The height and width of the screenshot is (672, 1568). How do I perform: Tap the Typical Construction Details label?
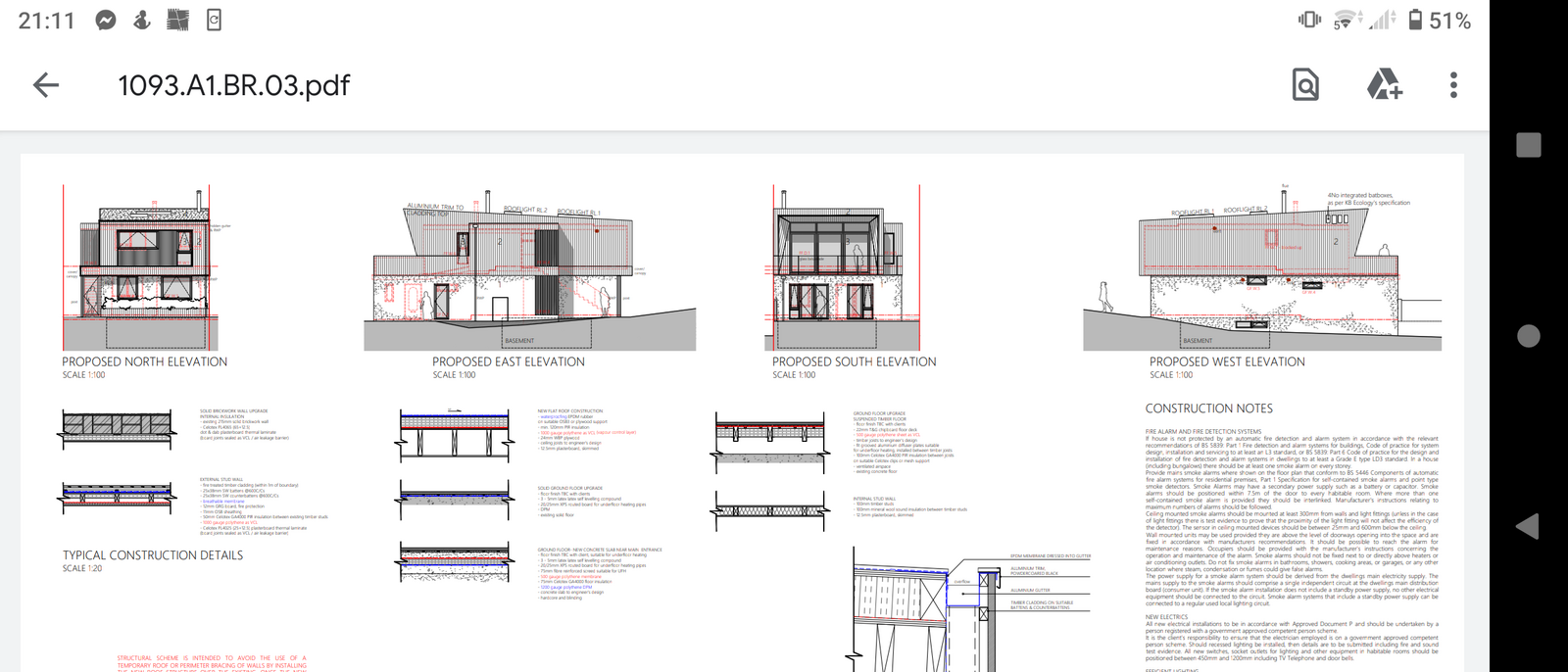pos(153,555)
